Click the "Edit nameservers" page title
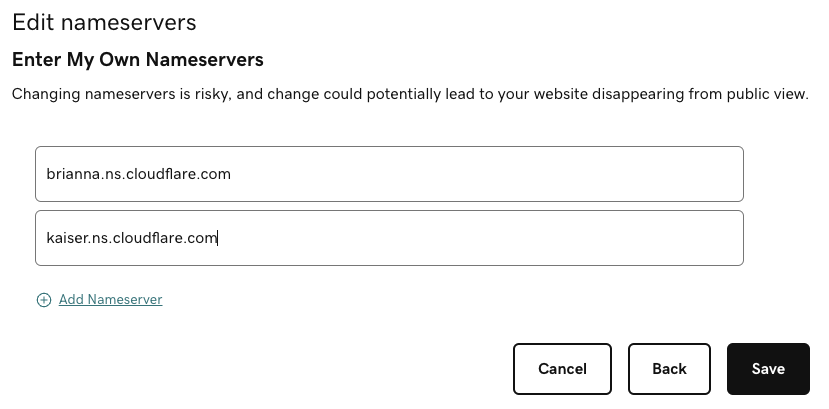Screen dimensions: 829x409 pos(104,21)
